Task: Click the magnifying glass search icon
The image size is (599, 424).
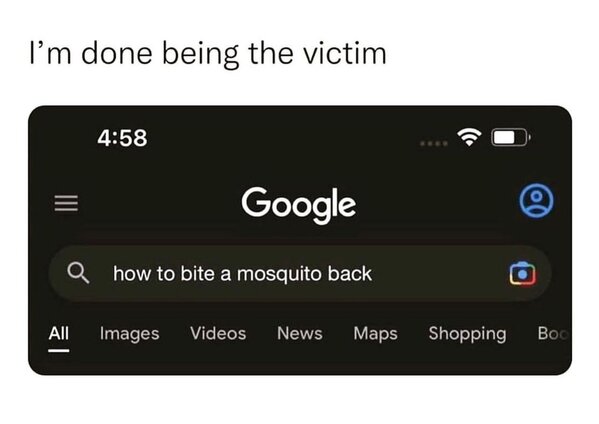Action: click(78, 273)
